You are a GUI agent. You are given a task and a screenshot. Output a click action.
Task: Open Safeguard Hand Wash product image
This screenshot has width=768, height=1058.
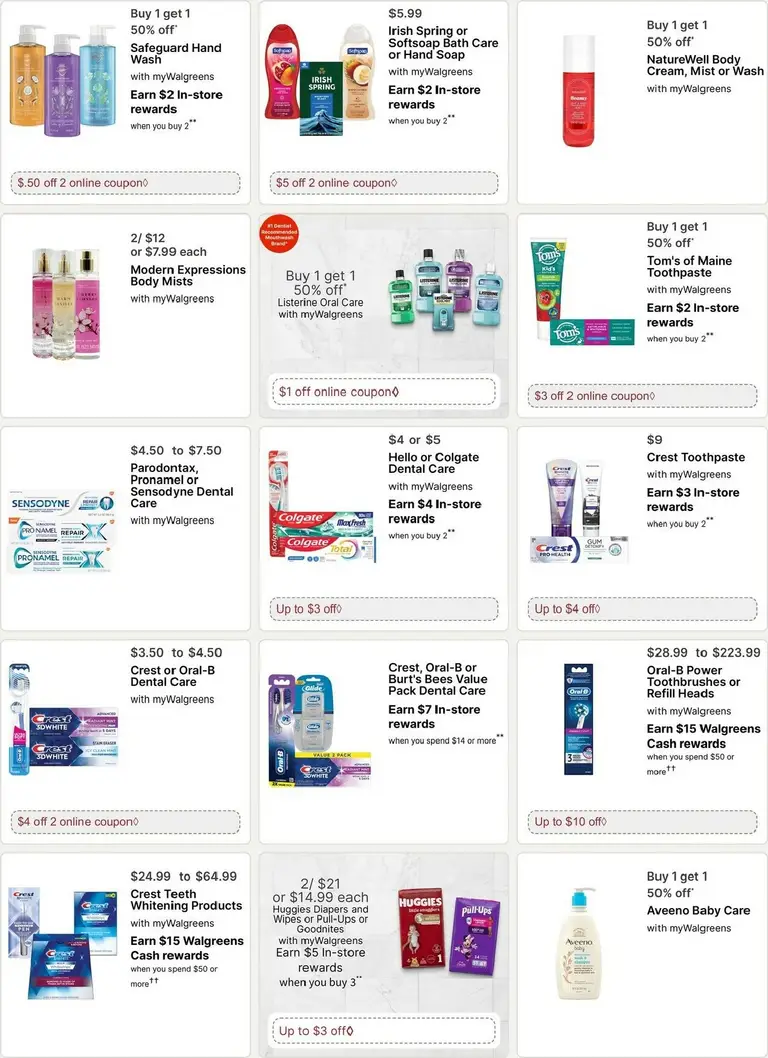(63, 80)
